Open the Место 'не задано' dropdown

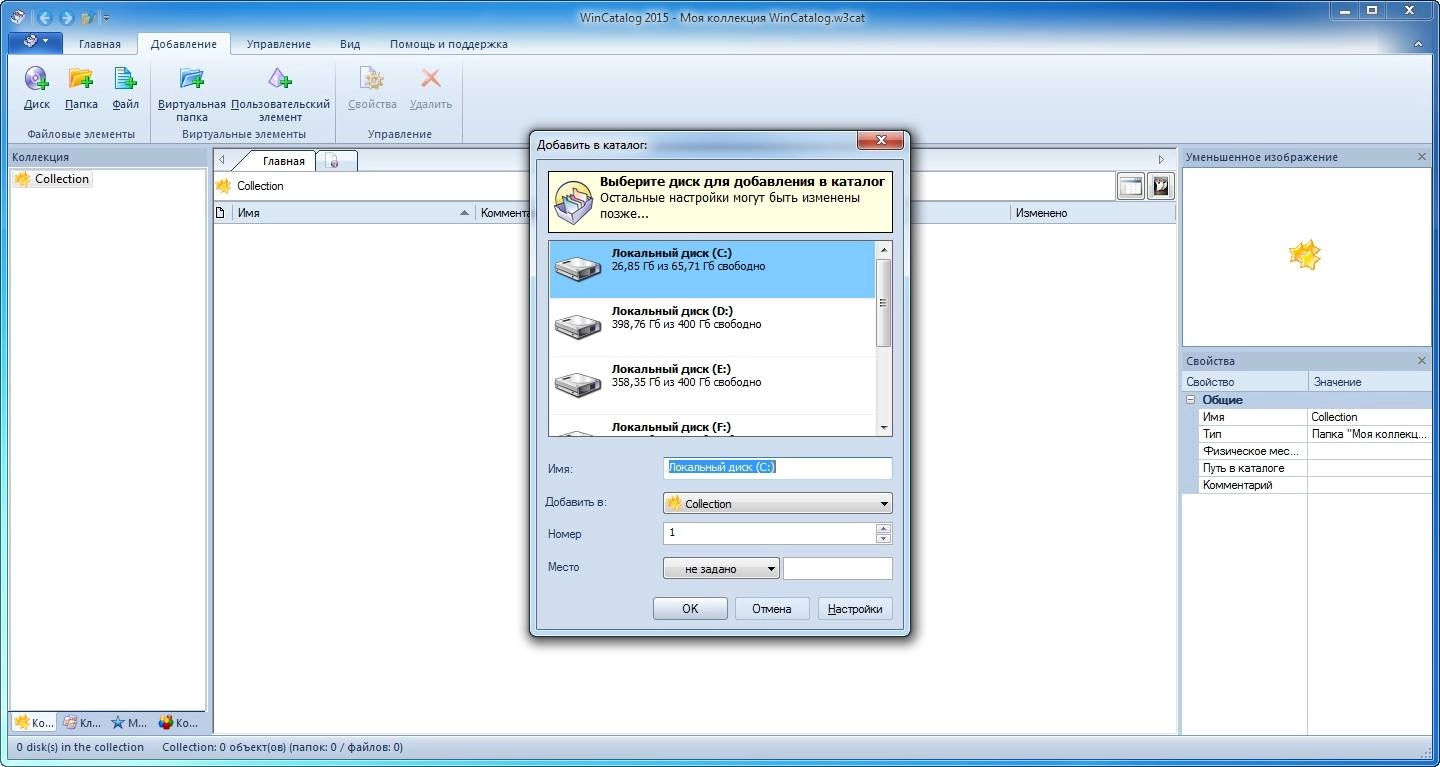(721, 569)
